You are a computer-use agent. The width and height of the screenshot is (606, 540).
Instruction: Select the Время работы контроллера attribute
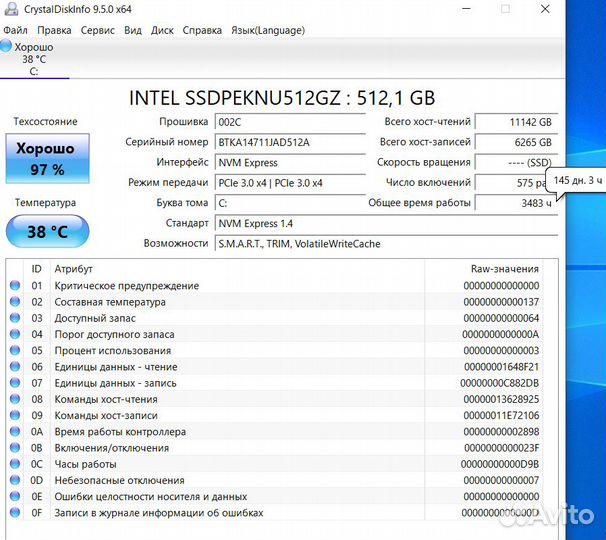(x=120, y=432)
